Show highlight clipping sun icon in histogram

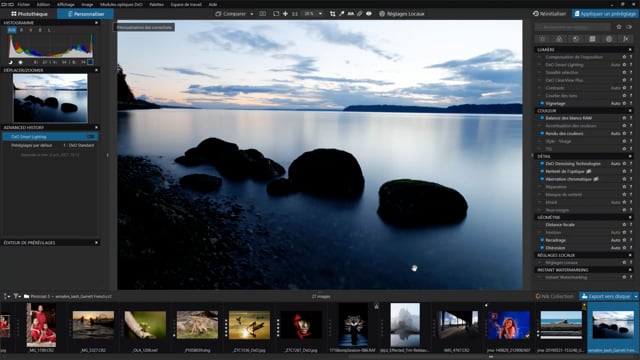coord(20,62)
